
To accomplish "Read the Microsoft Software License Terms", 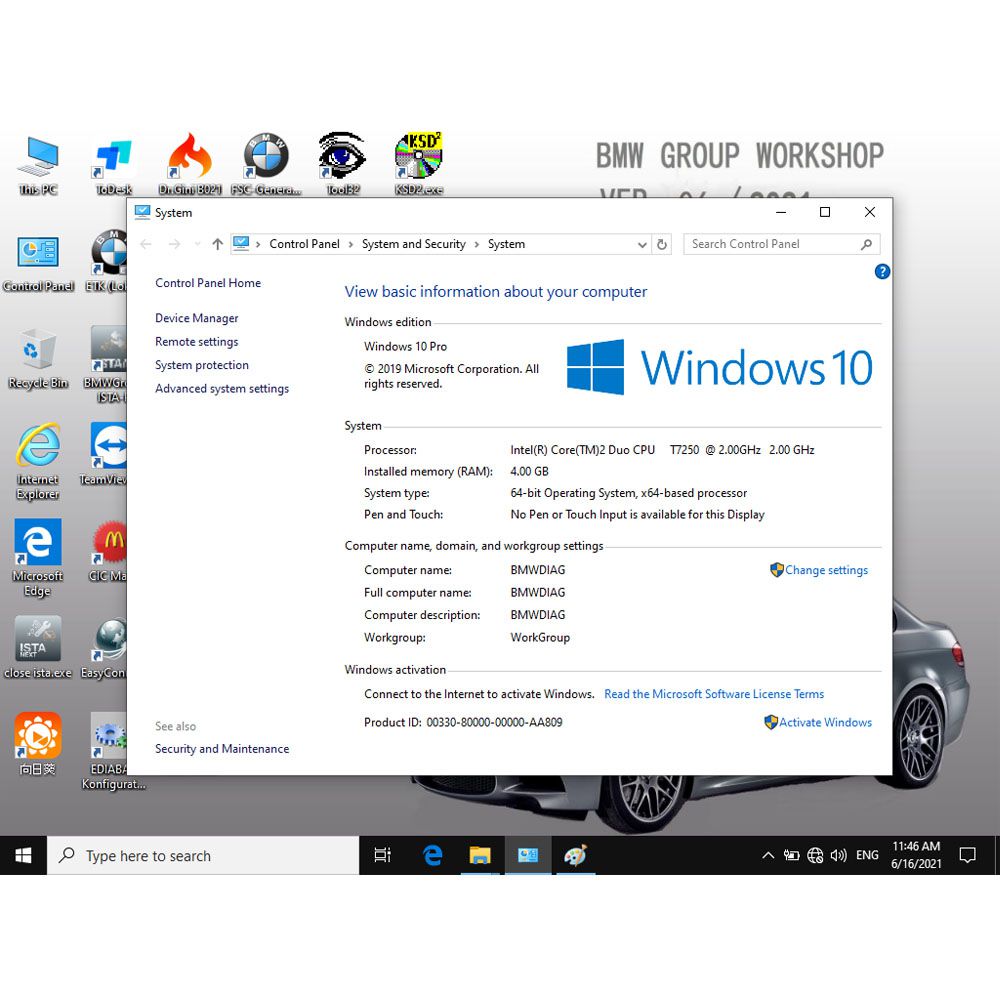I will coord(714,694).
